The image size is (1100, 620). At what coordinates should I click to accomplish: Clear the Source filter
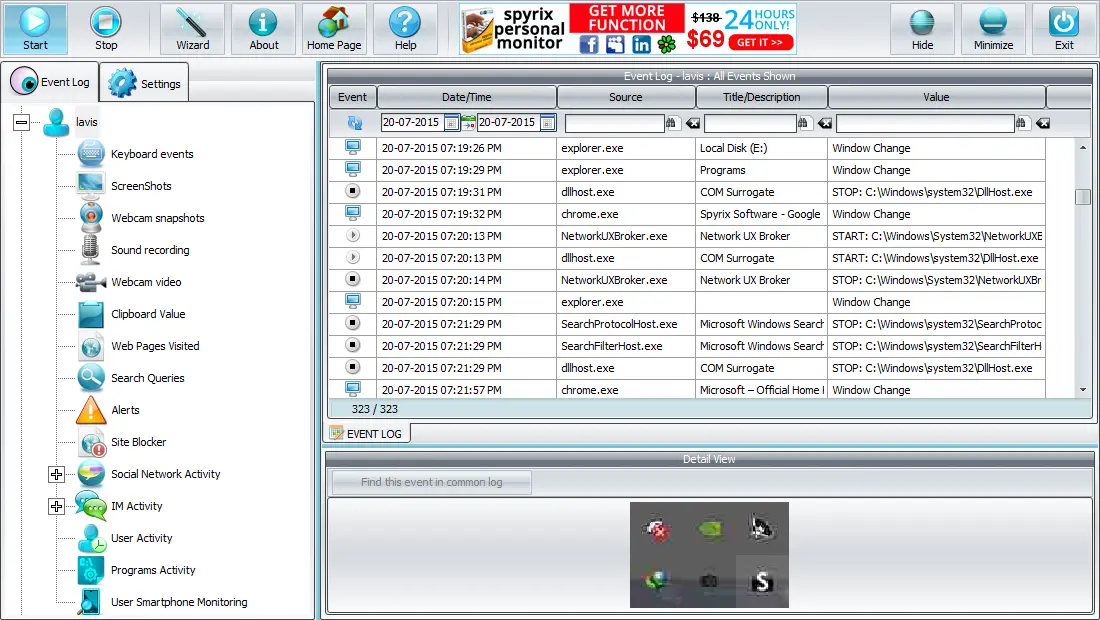(693, 123)
